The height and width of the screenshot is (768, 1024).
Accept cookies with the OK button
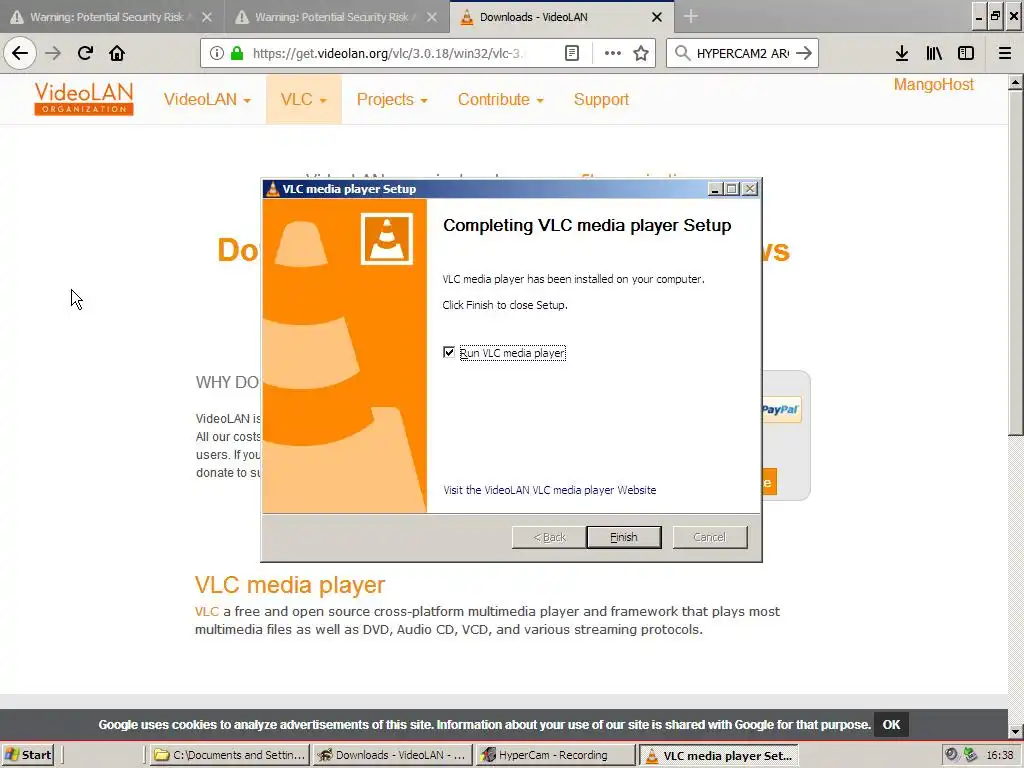coord(891,724)
